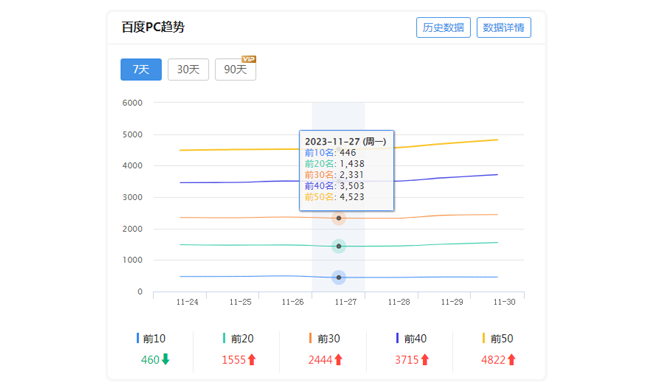Click the VIP badge on 90天

(249, 59)
